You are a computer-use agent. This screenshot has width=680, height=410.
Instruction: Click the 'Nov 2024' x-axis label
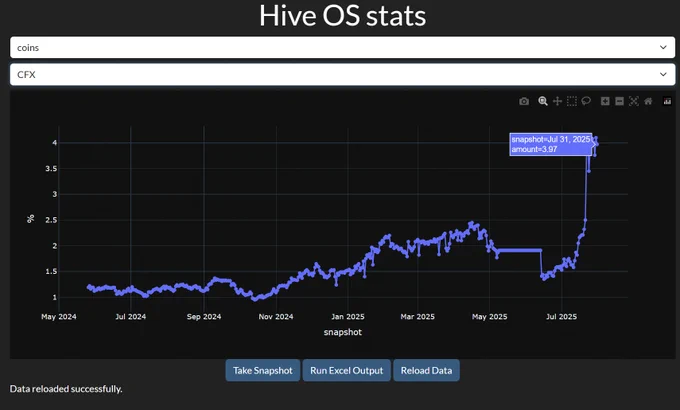point(276,317)
